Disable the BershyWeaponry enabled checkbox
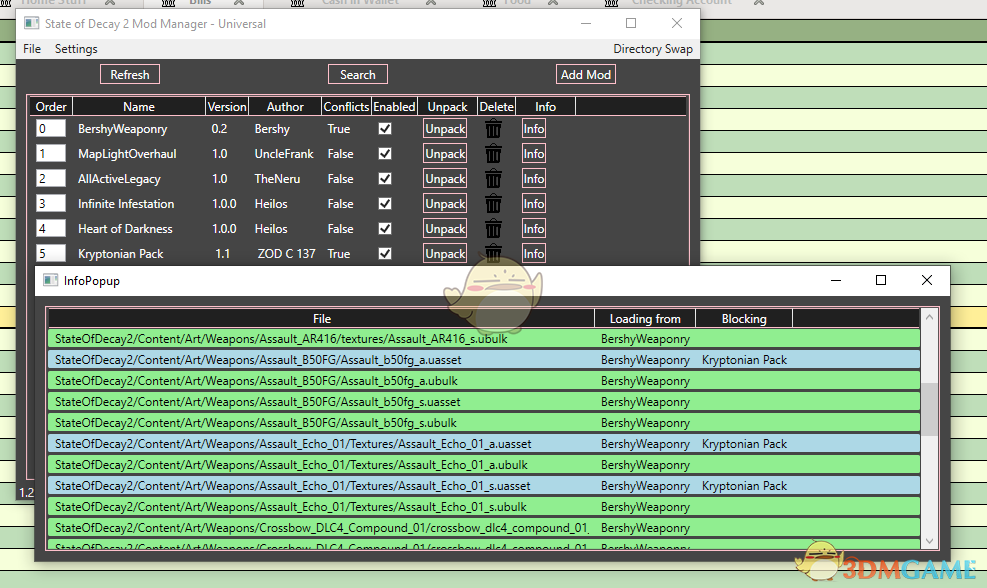Viewport: 987px width, 588px height. pyautogui.click(x=385, y=129)
